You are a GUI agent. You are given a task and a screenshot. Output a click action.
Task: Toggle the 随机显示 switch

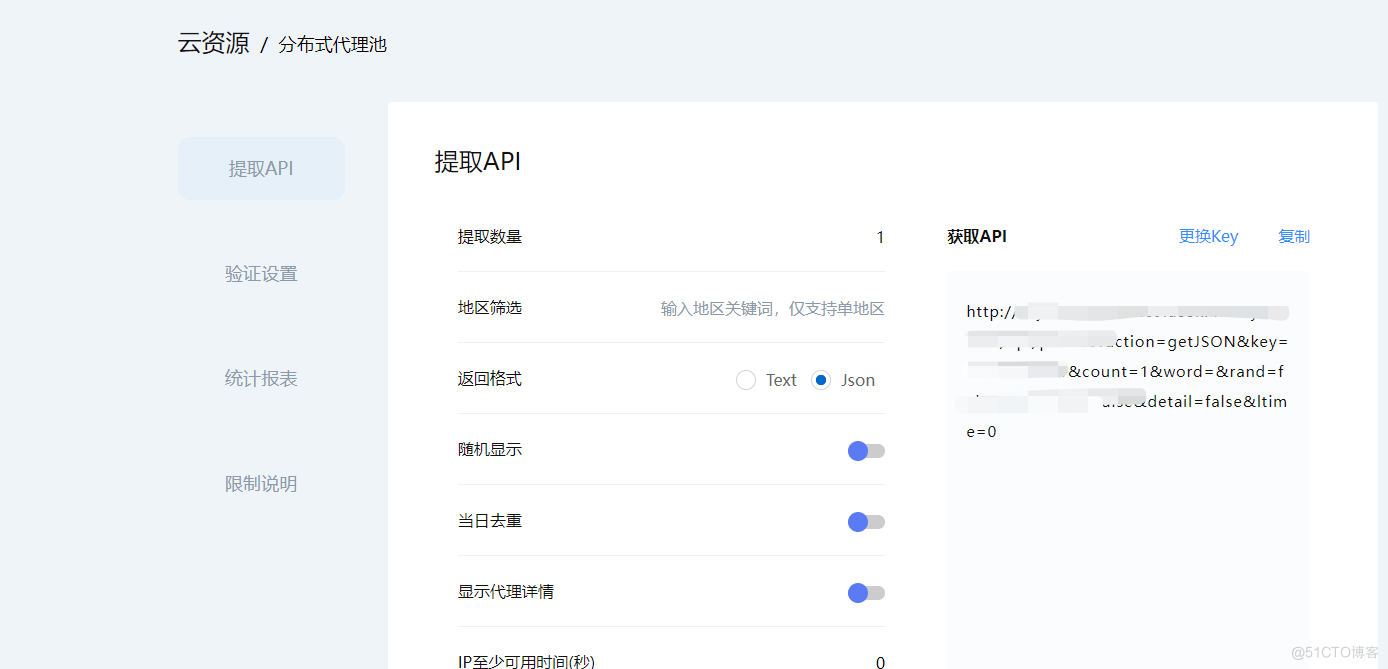pyautogui.click(x=866, y=451)
